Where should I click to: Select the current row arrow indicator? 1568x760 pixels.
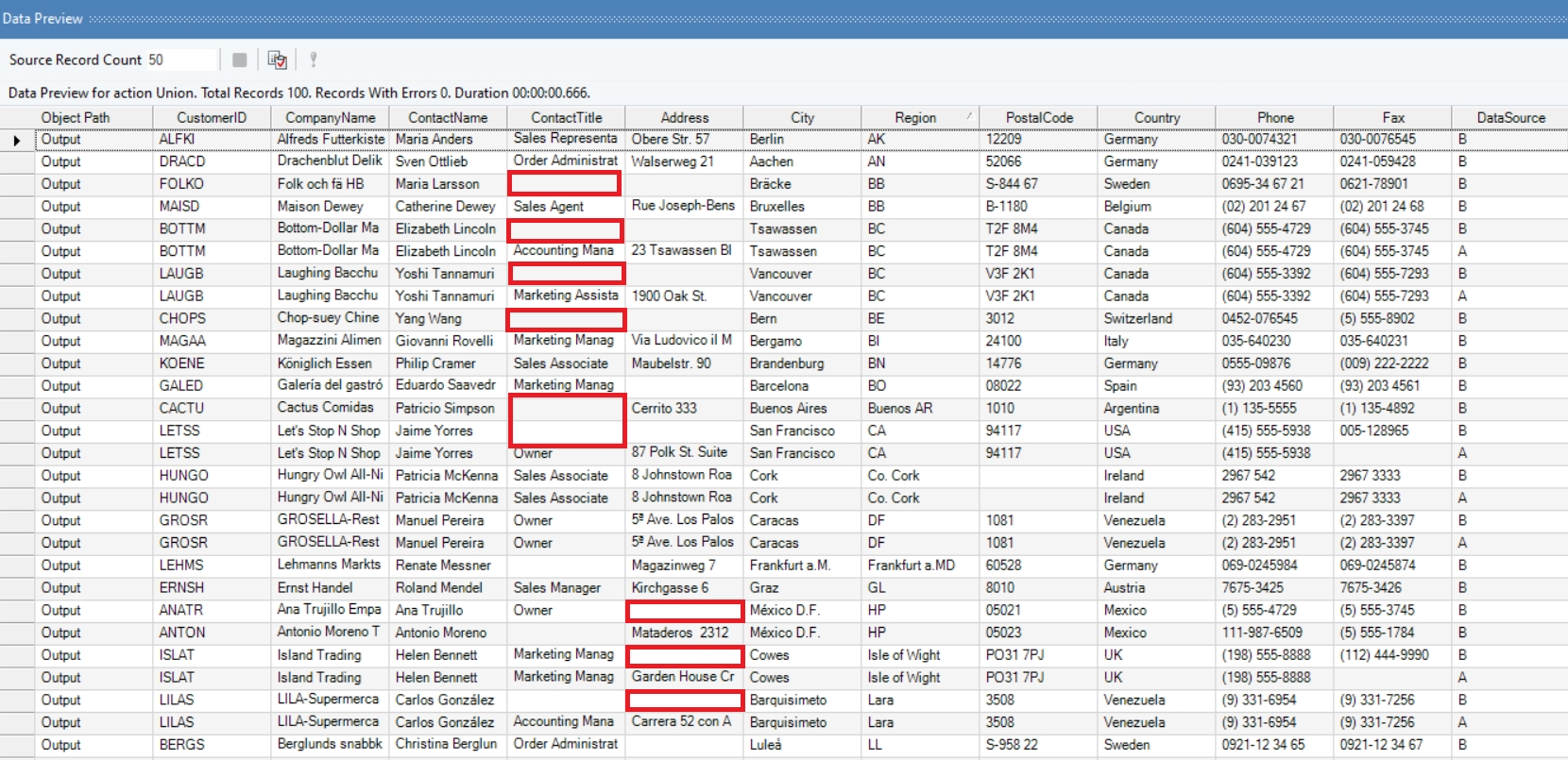[17, 140]
